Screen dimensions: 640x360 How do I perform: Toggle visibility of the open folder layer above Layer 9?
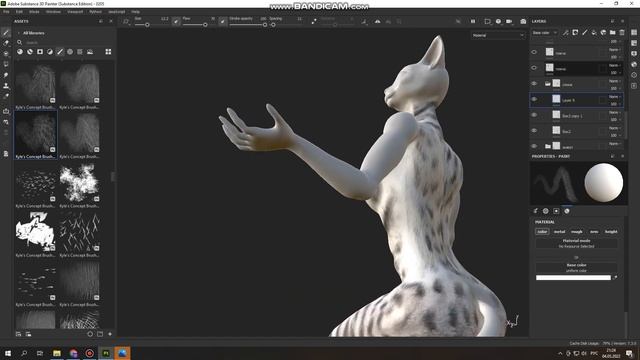pyautogui.click(x=534, y=84)
